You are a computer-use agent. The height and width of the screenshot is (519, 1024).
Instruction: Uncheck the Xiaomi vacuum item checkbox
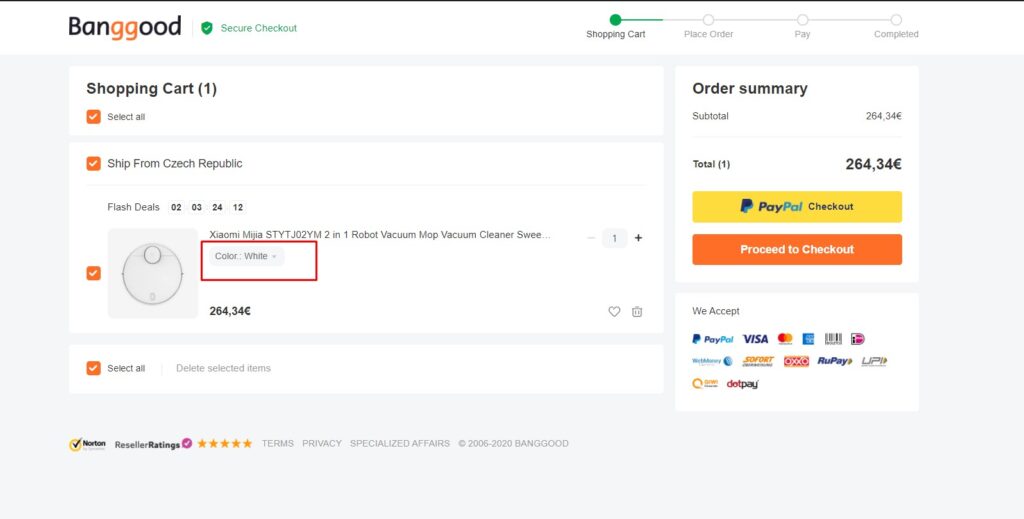point(93,273)
